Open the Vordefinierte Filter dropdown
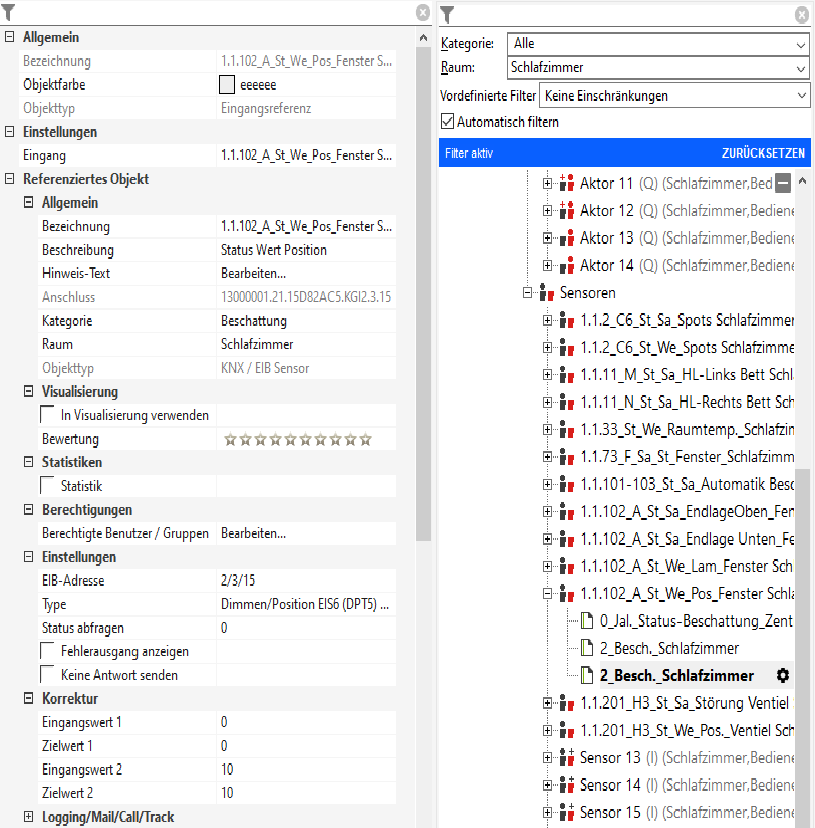The image size is (815, 828). [675, 96]
